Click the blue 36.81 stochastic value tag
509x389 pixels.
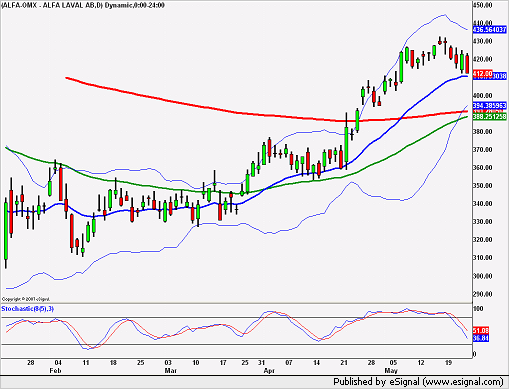tap(481, 338)
